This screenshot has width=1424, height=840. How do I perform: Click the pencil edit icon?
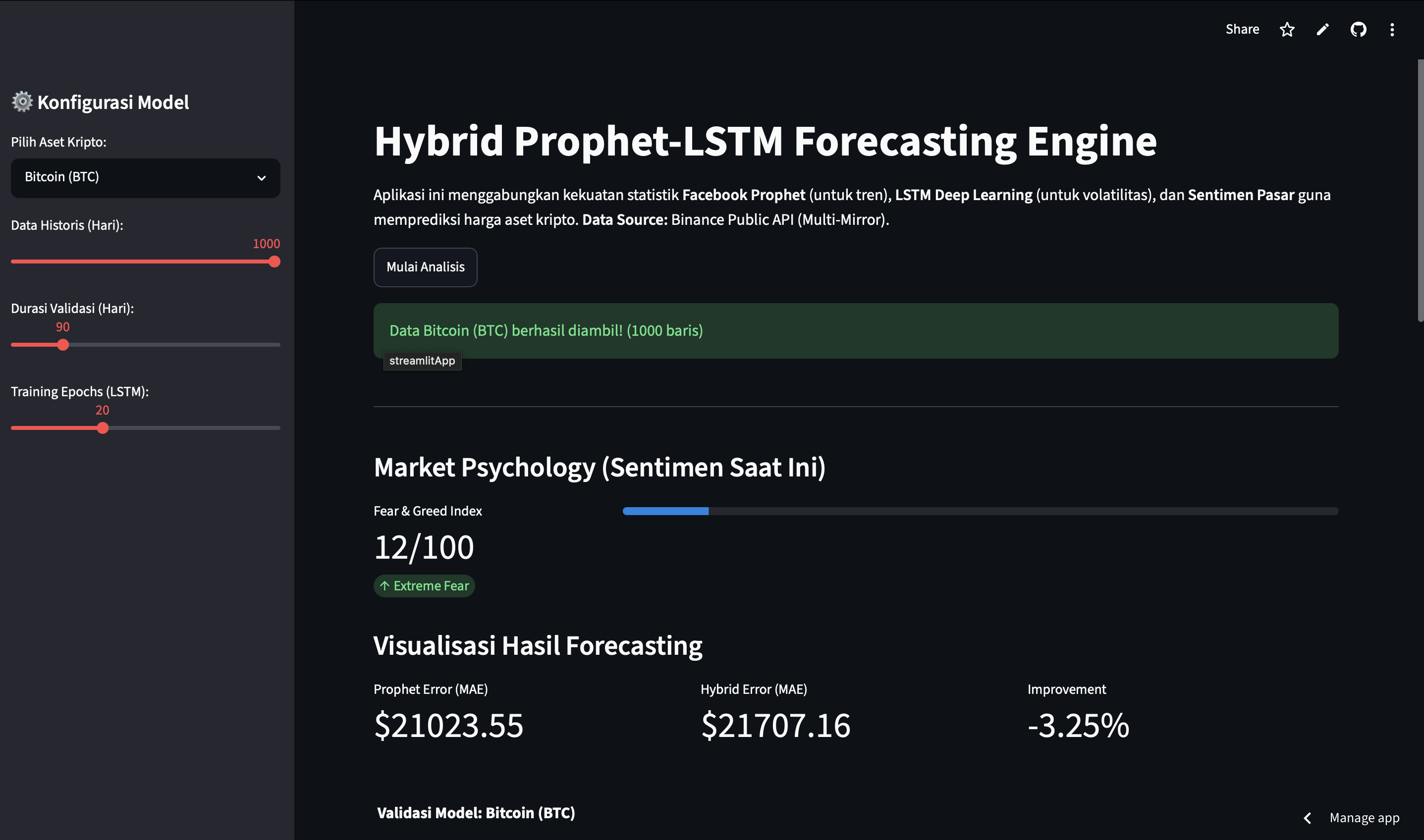click(x=1322, y=29)
